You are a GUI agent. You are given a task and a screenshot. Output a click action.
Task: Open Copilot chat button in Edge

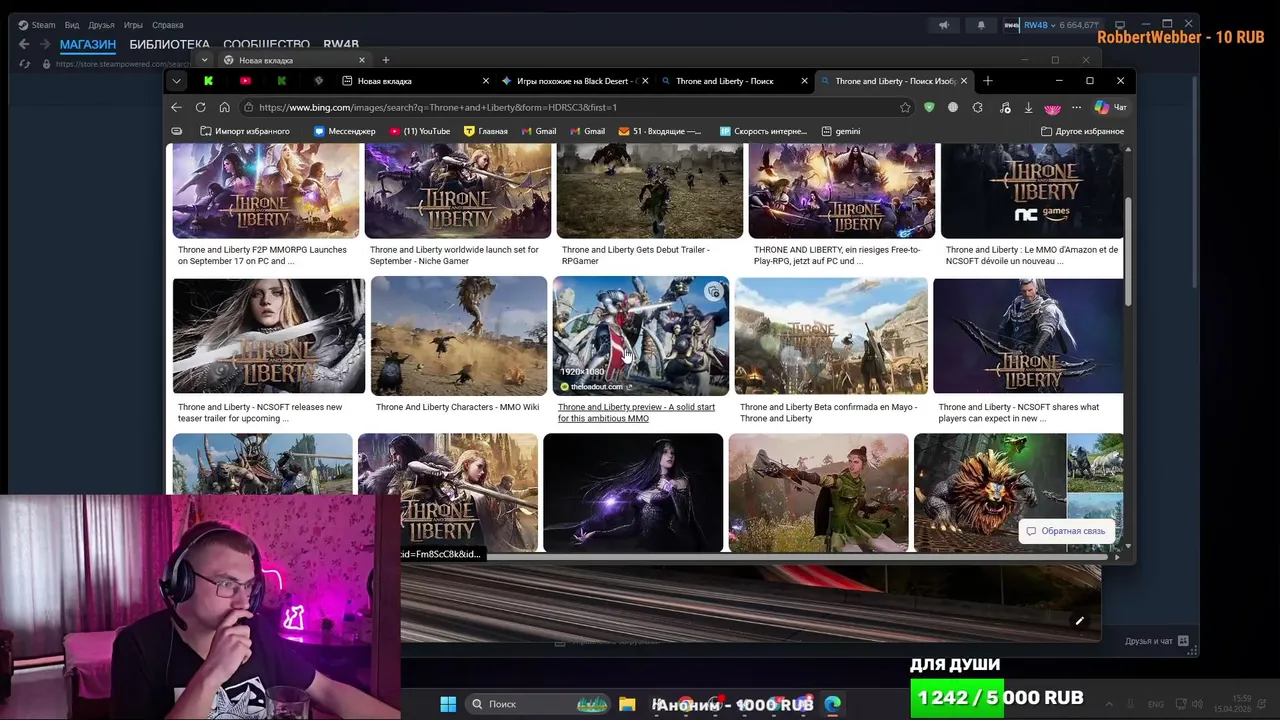[x=1110, y=107]
